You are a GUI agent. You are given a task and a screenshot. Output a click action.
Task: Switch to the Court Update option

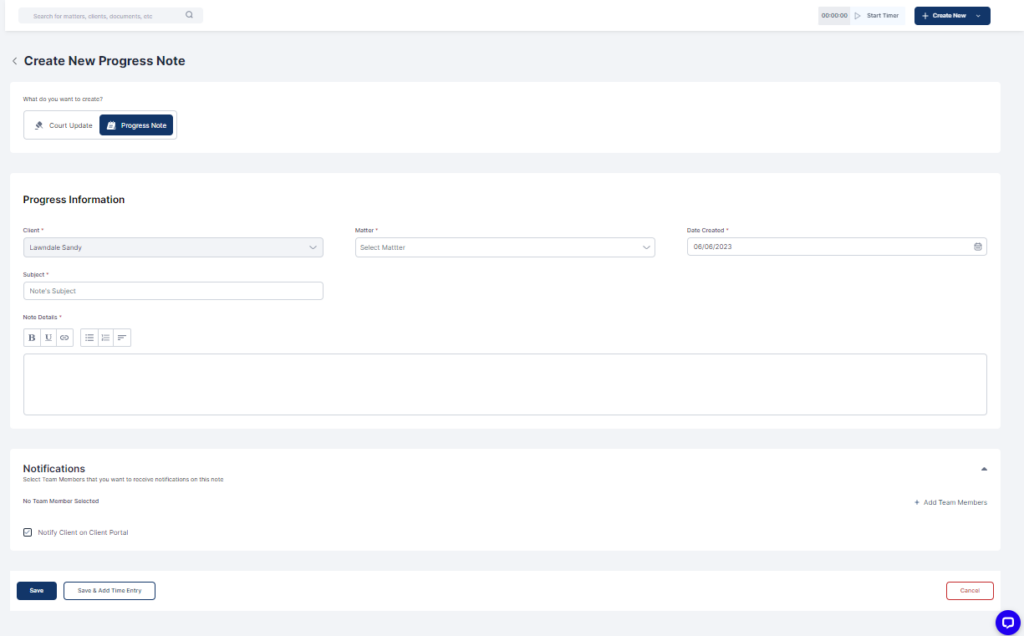pos(63,125)
